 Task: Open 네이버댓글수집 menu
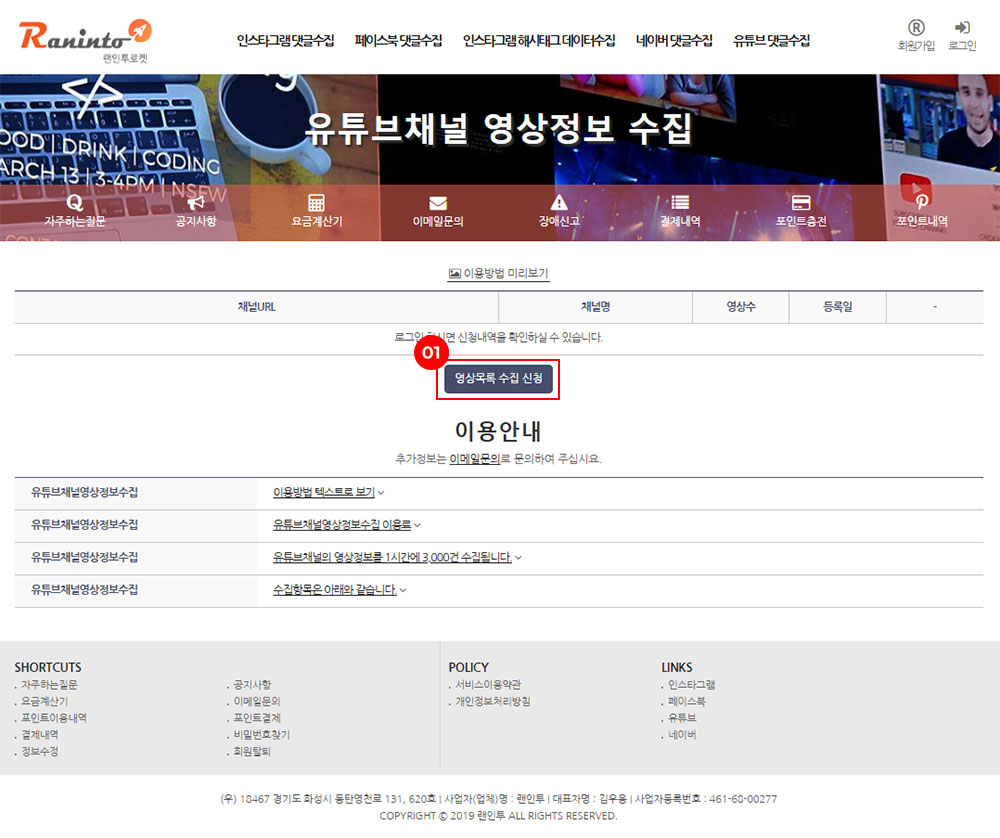pyautogui.click(x=674, y=41)
